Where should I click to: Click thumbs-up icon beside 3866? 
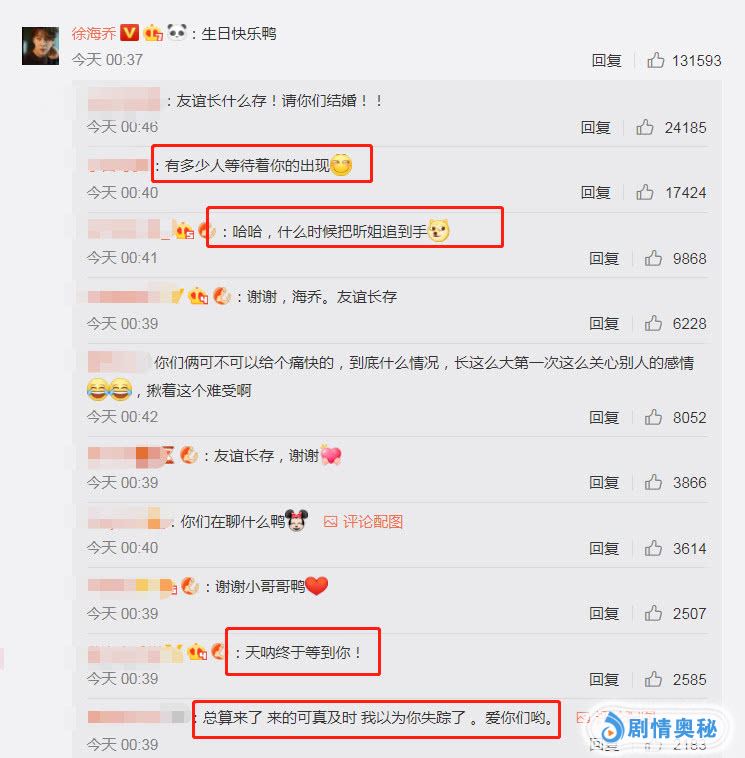point(653,482)
